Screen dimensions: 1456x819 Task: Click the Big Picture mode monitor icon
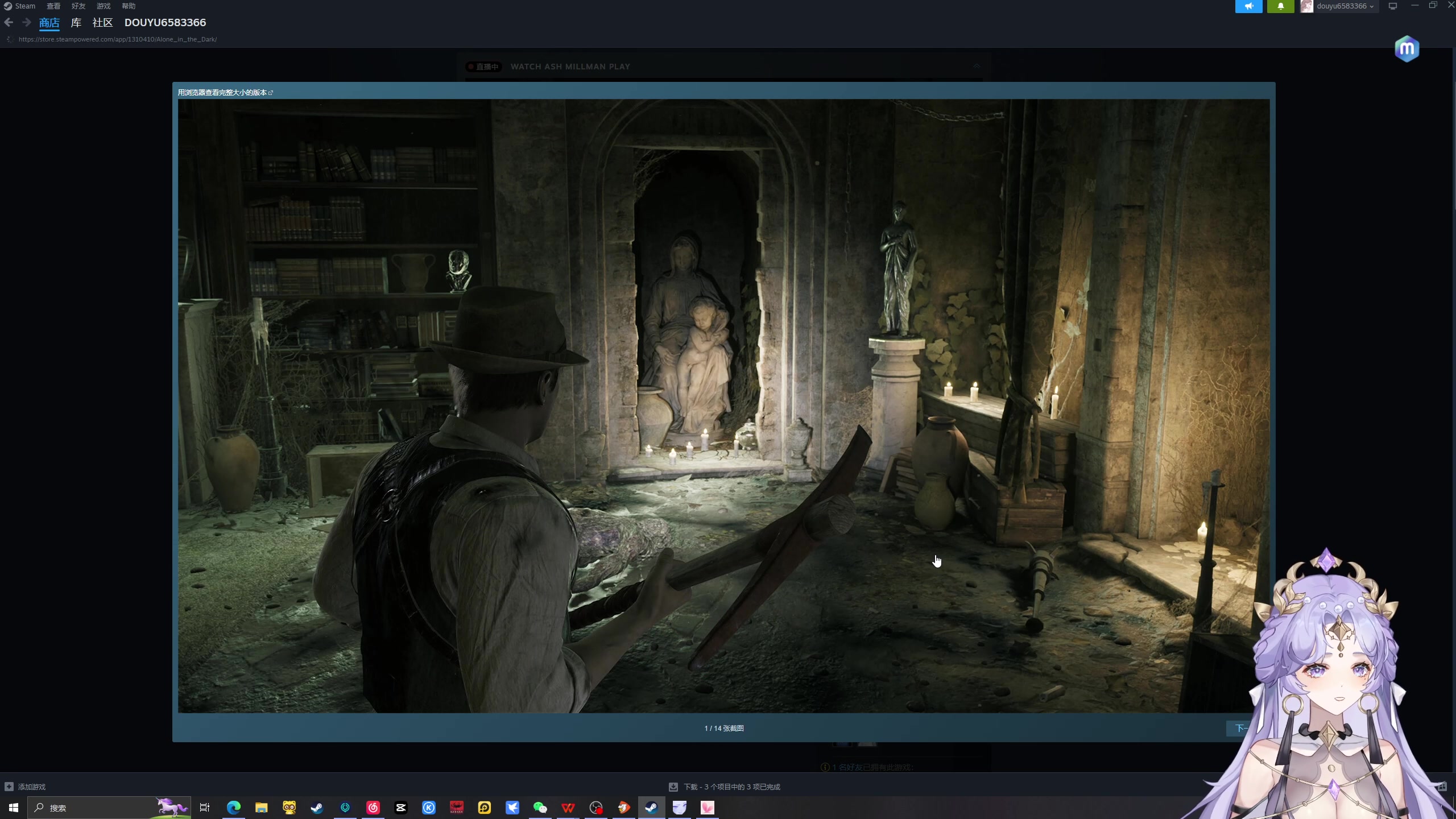[1393, 6]
